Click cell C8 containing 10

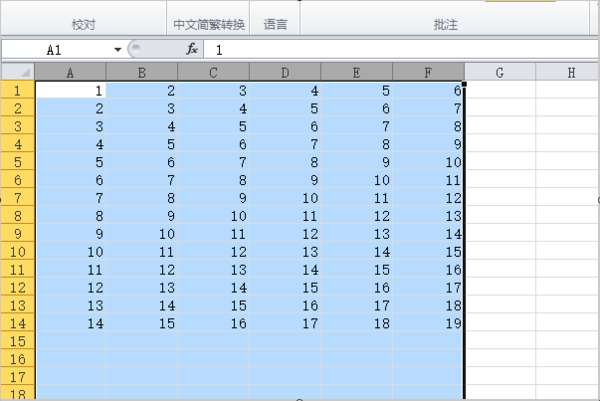(214, 216)
